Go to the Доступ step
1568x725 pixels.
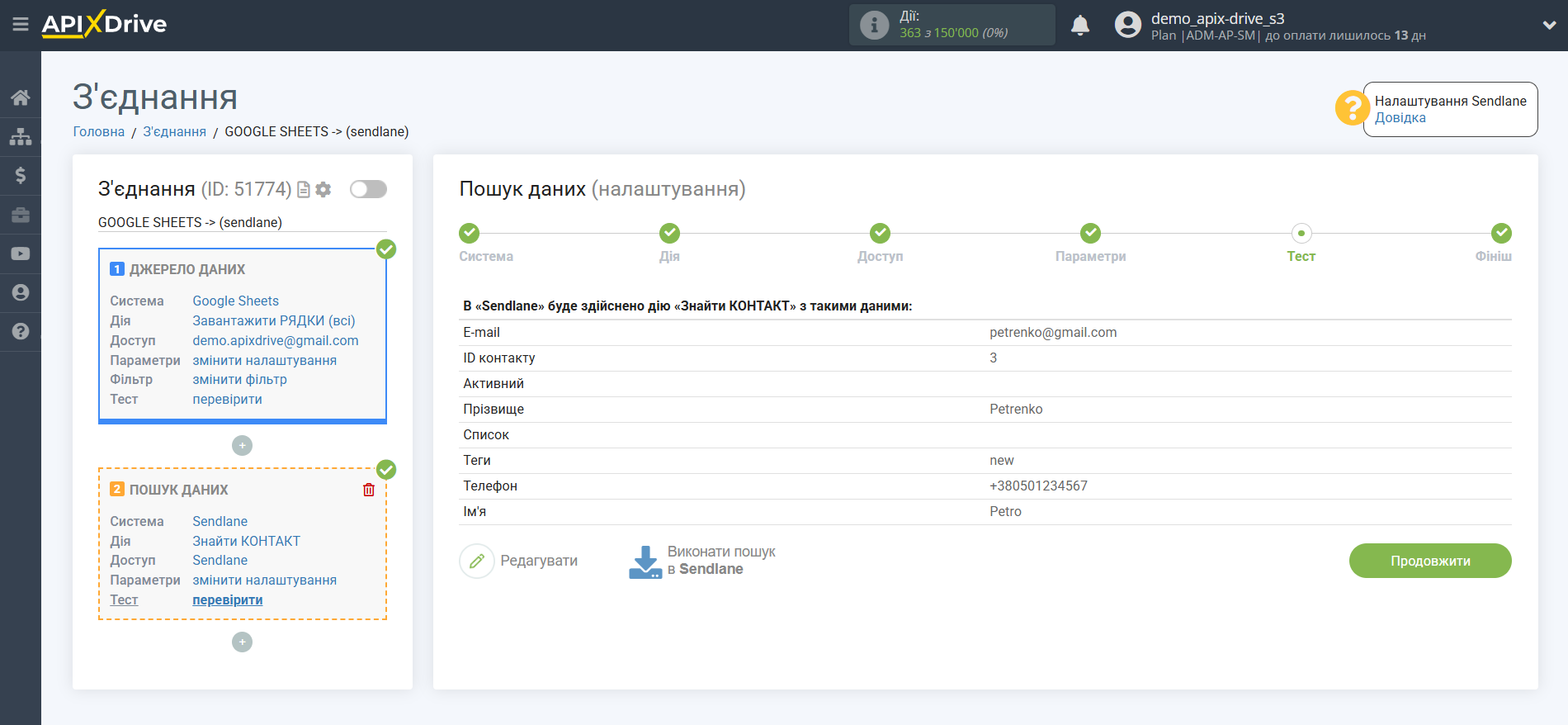click(x=881, y=233)
